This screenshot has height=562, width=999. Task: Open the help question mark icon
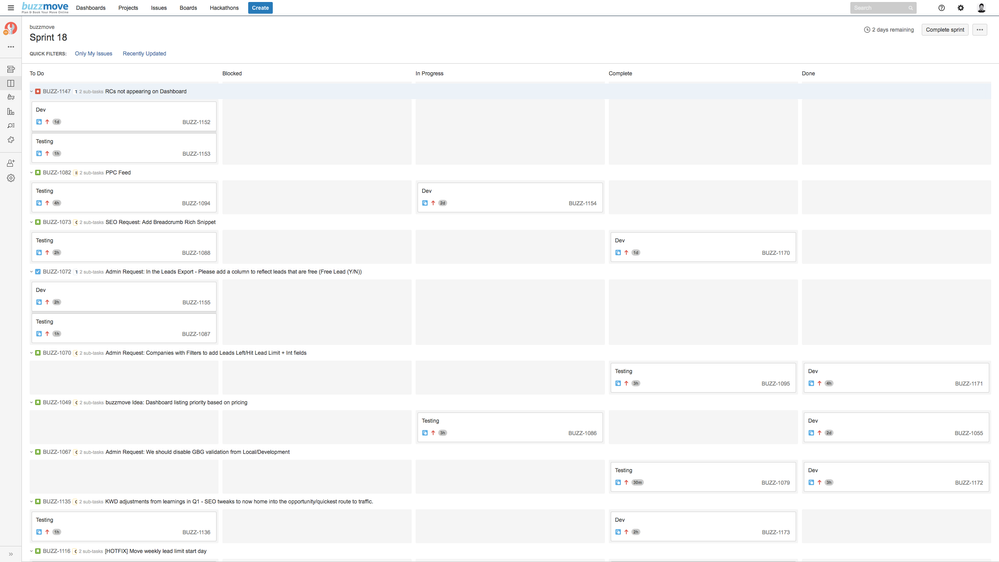941,8
